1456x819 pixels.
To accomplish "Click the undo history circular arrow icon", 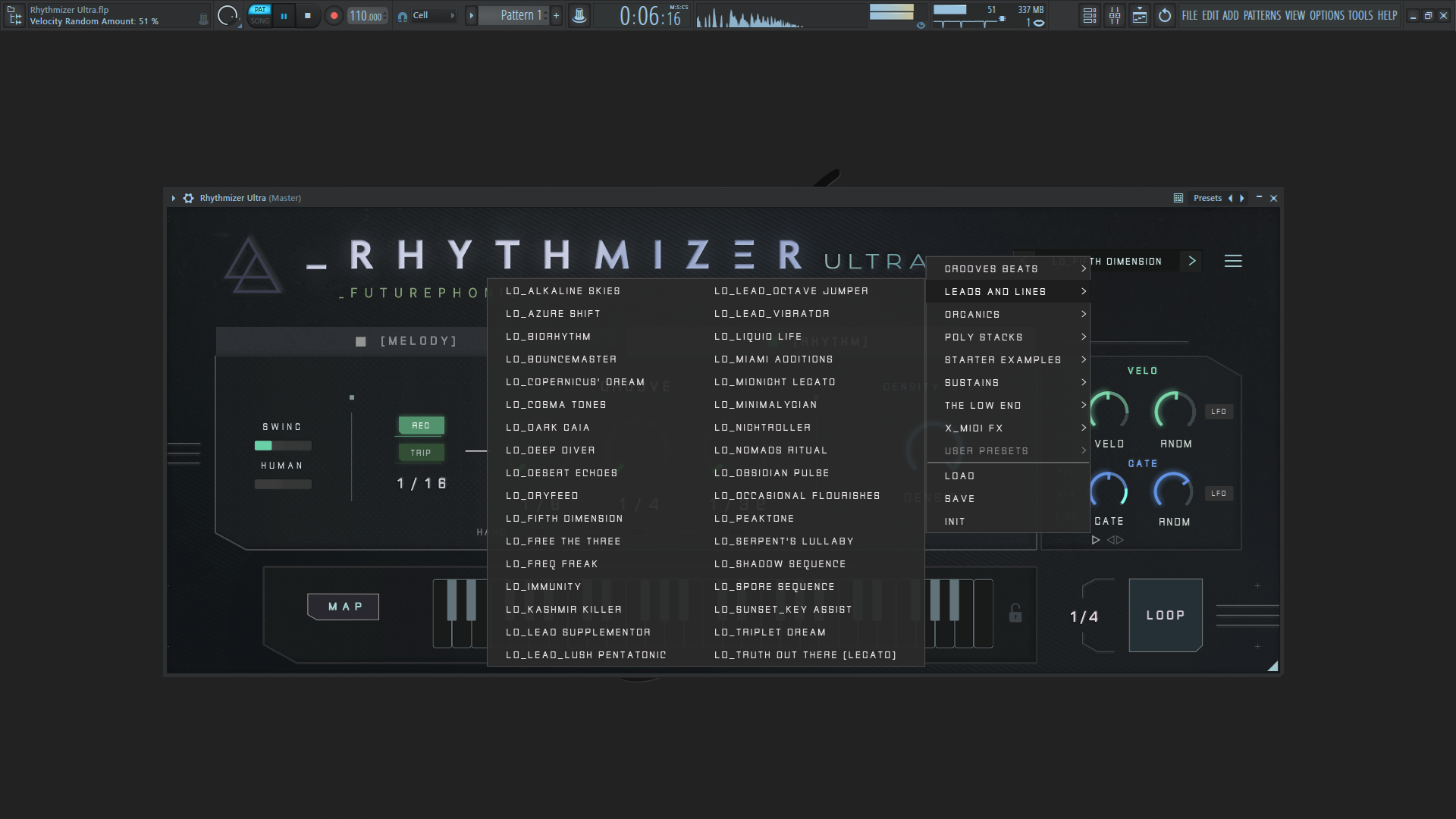I will pos(1165,16).
